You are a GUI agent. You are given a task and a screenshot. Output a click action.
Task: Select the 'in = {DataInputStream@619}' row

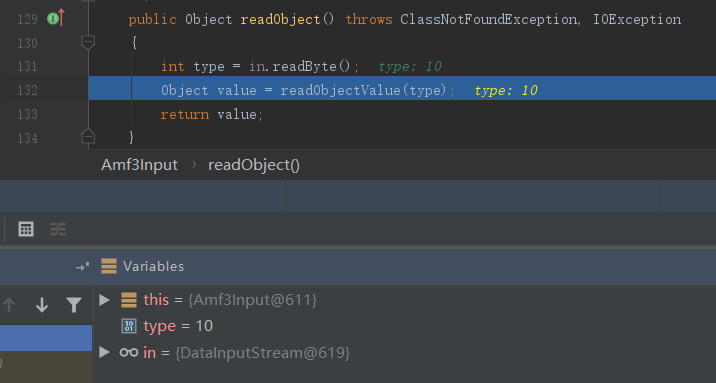(x=405, y=352)
